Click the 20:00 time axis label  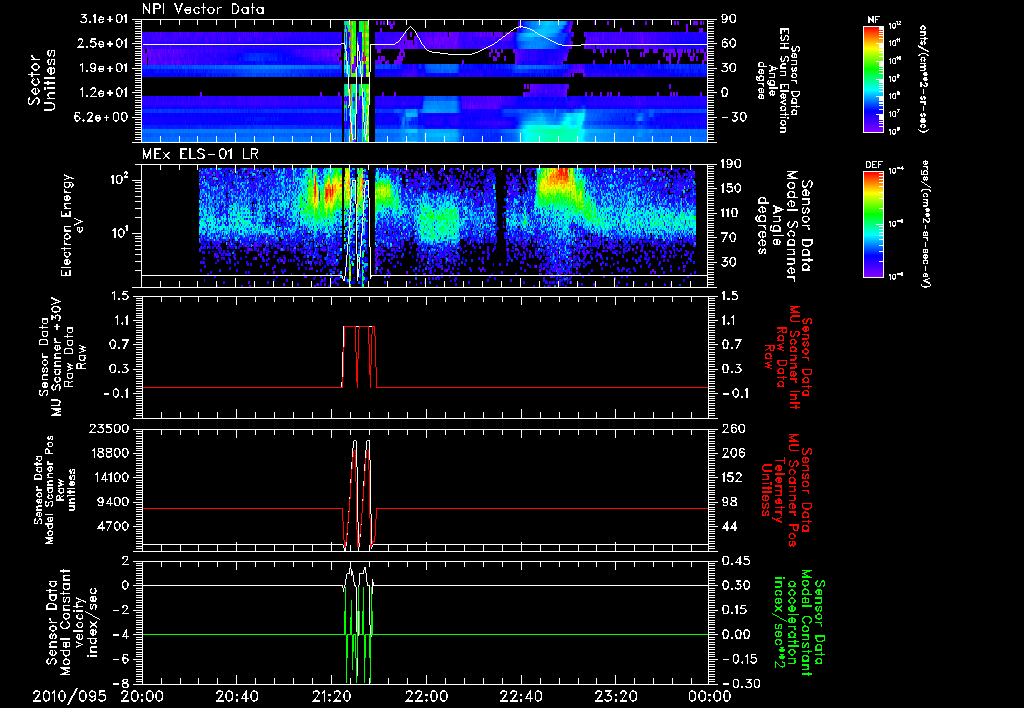pyautogui.click(x=142, y=697)
